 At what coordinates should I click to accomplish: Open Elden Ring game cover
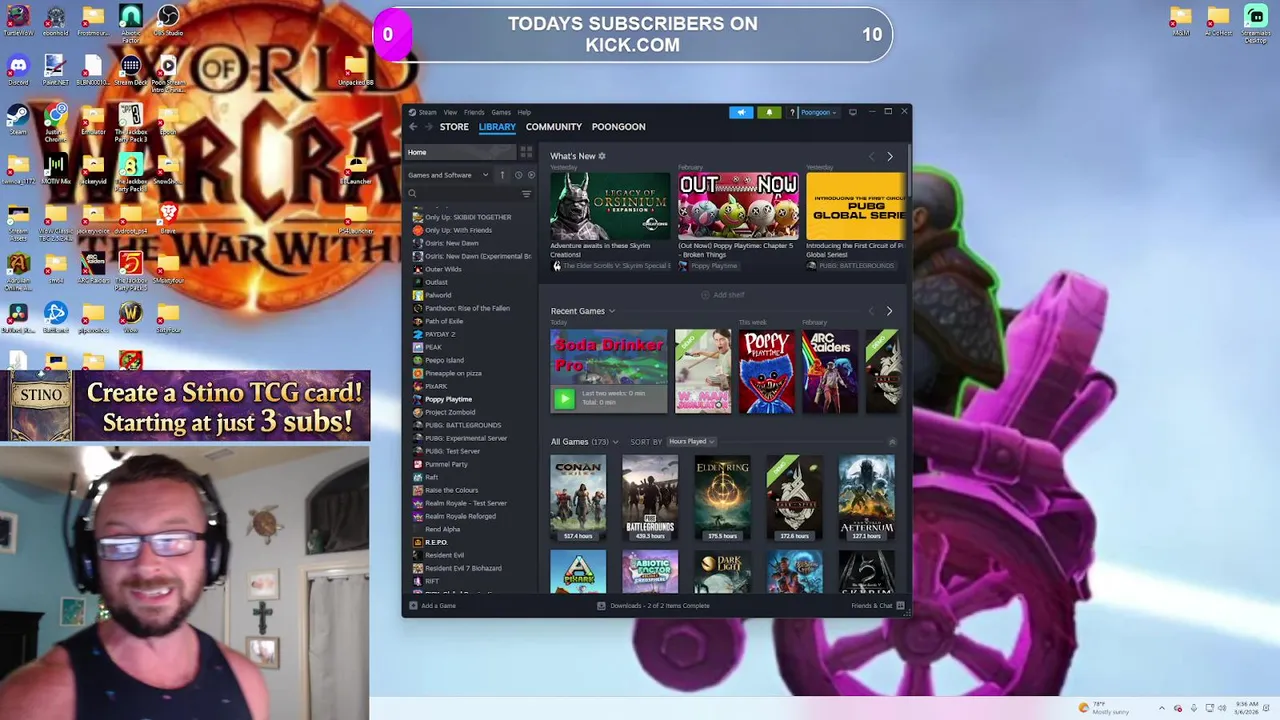(722, 498)
